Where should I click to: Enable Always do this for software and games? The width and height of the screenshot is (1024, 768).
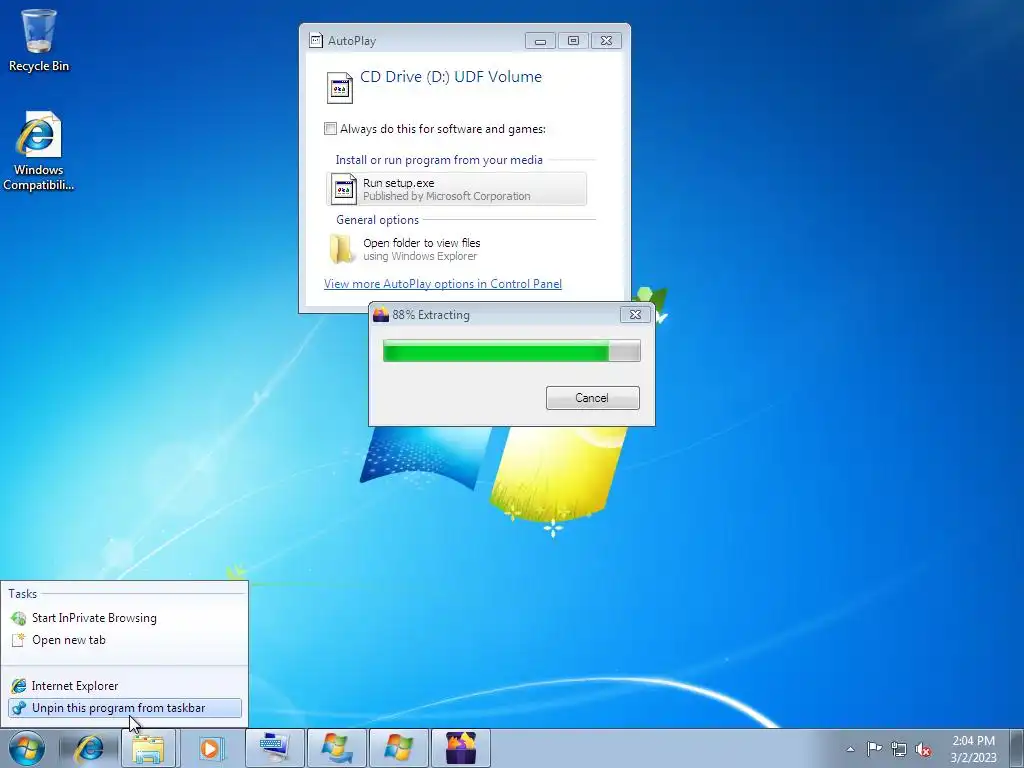pos(330,129)
